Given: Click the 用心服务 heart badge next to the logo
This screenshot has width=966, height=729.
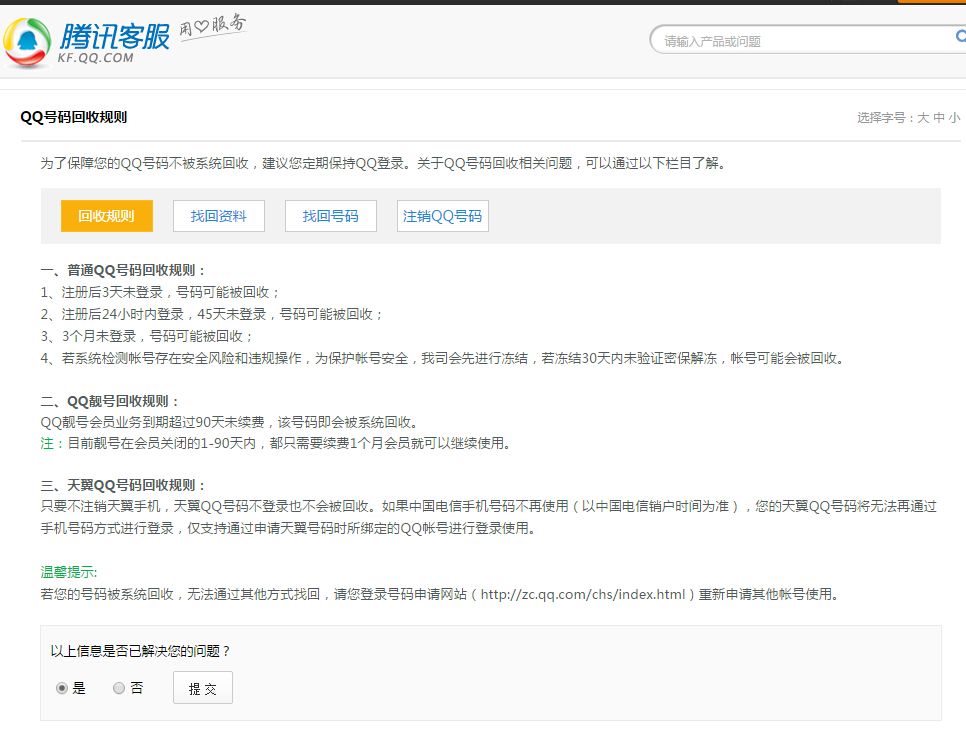Looking at the screenshot, I should pos(214,30).
